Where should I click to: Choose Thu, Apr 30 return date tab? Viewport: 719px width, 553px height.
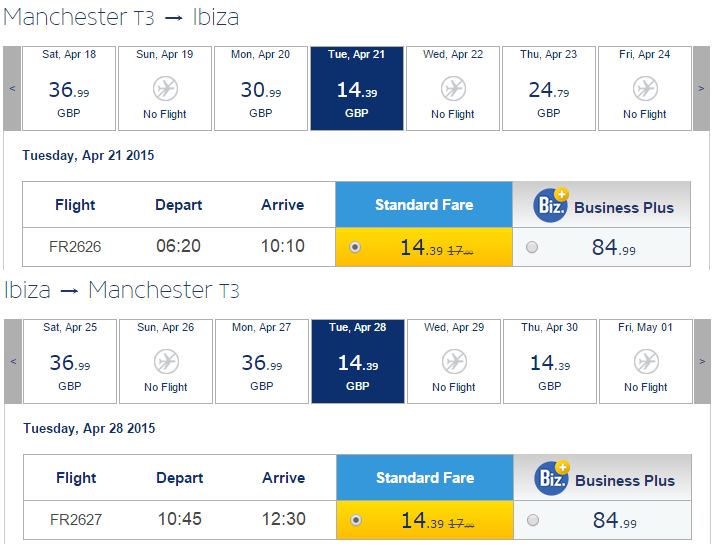549,362
